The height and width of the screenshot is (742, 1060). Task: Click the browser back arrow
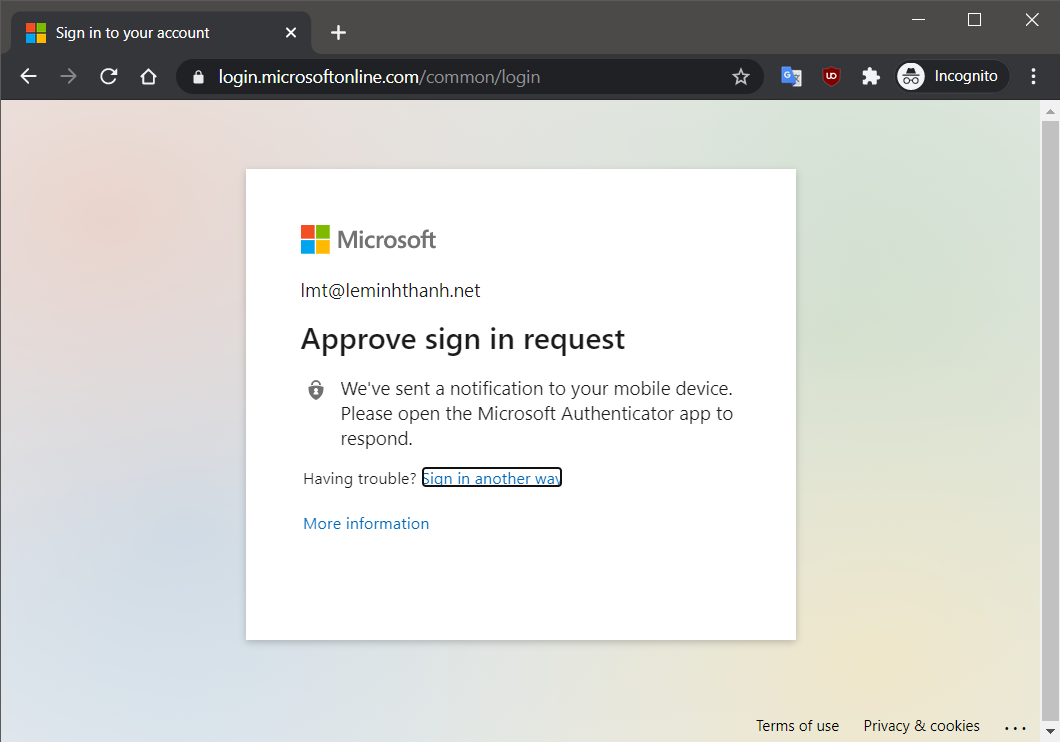point(28,76)
